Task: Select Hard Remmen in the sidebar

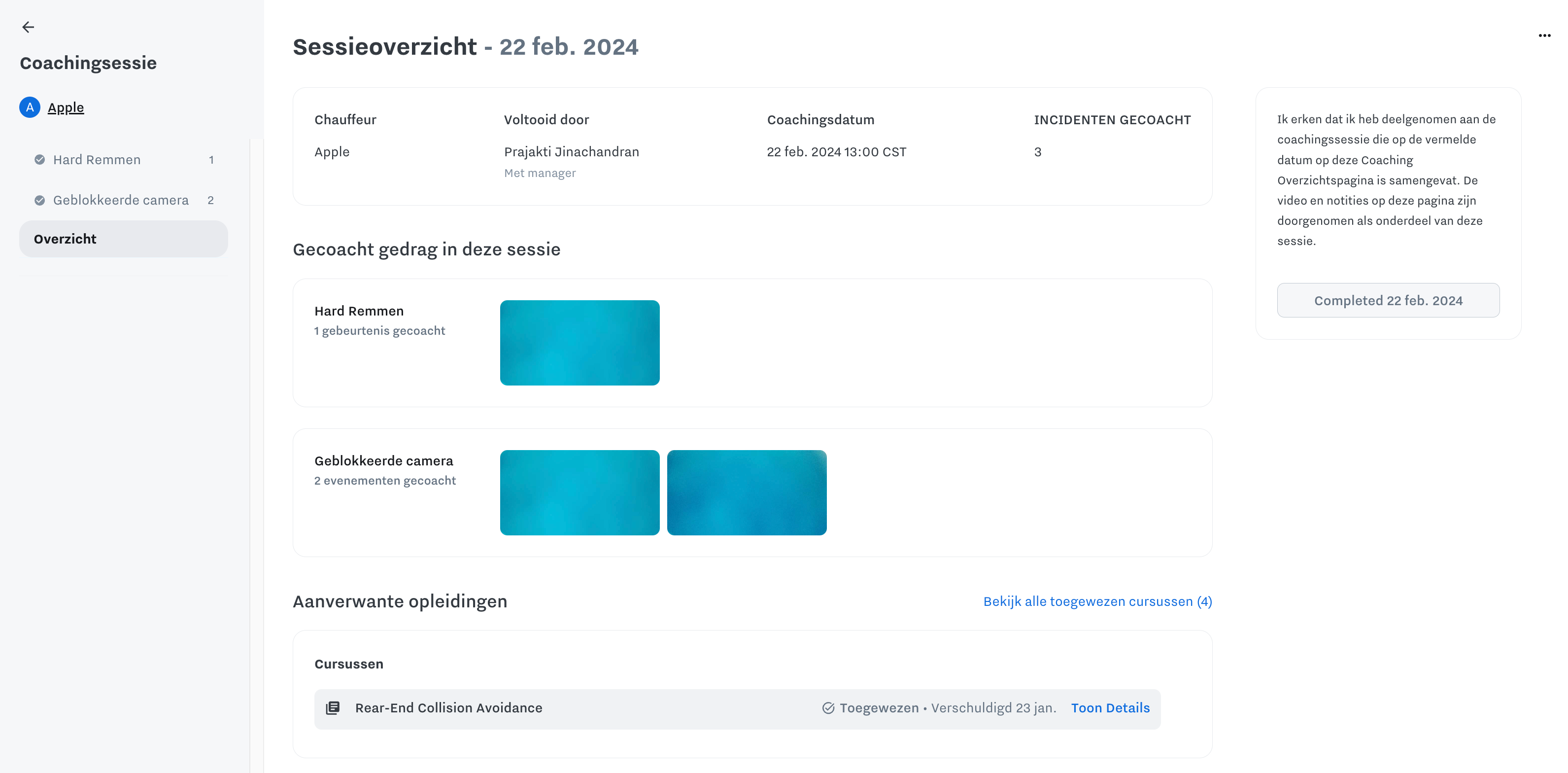Action: [x=97, y=160]
